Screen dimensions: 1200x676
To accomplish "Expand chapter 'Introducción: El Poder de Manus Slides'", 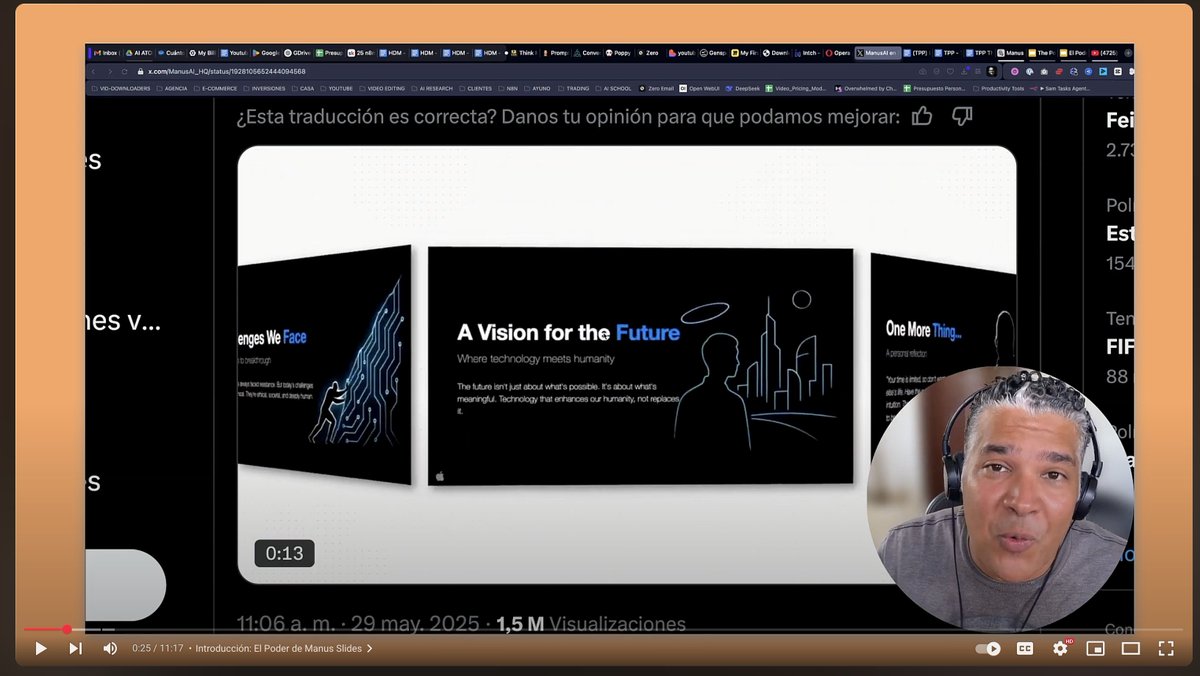I will [x=284, y=648].
